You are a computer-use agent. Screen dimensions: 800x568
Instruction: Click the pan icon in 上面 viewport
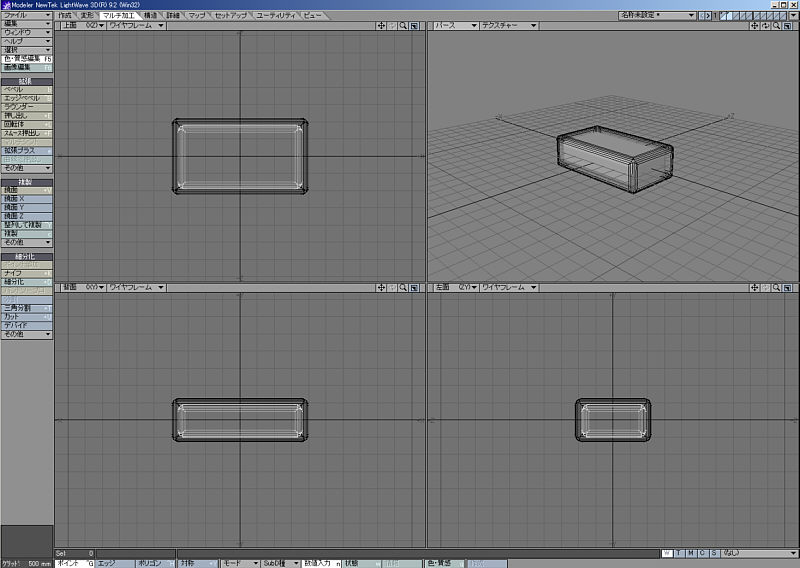[x=381, y=25]
